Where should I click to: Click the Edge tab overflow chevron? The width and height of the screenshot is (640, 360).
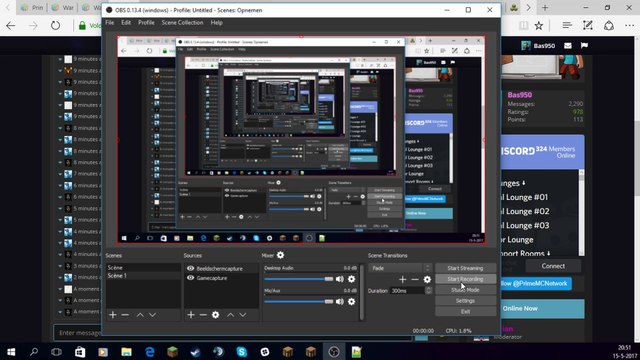[x=528, y=8]
